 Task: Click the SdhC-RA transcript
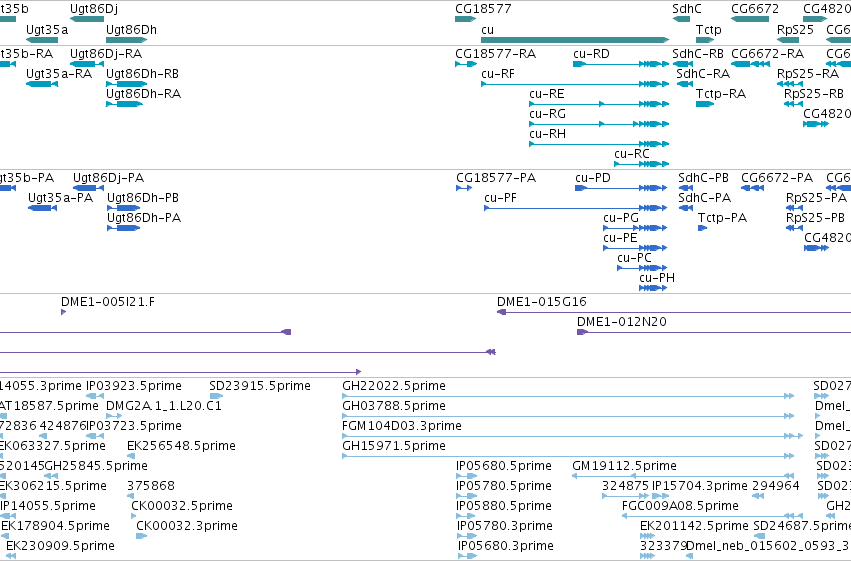point(685,84)
